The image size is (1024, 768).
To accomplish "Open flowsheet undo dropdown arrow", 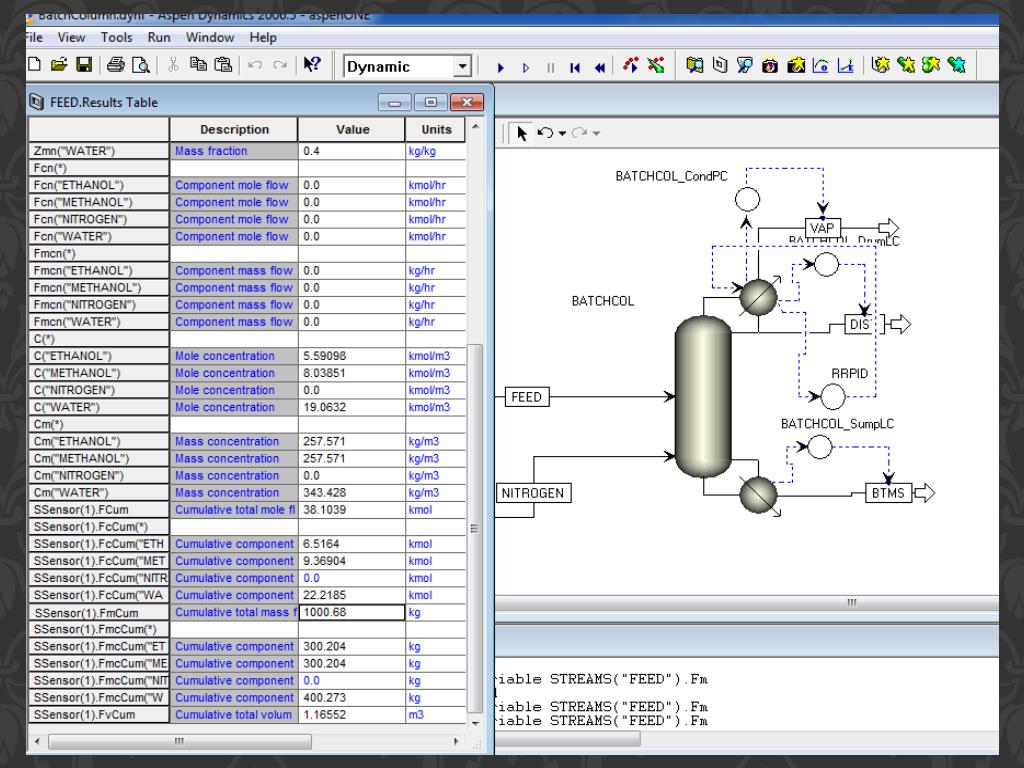I will [x=562, y=134].
